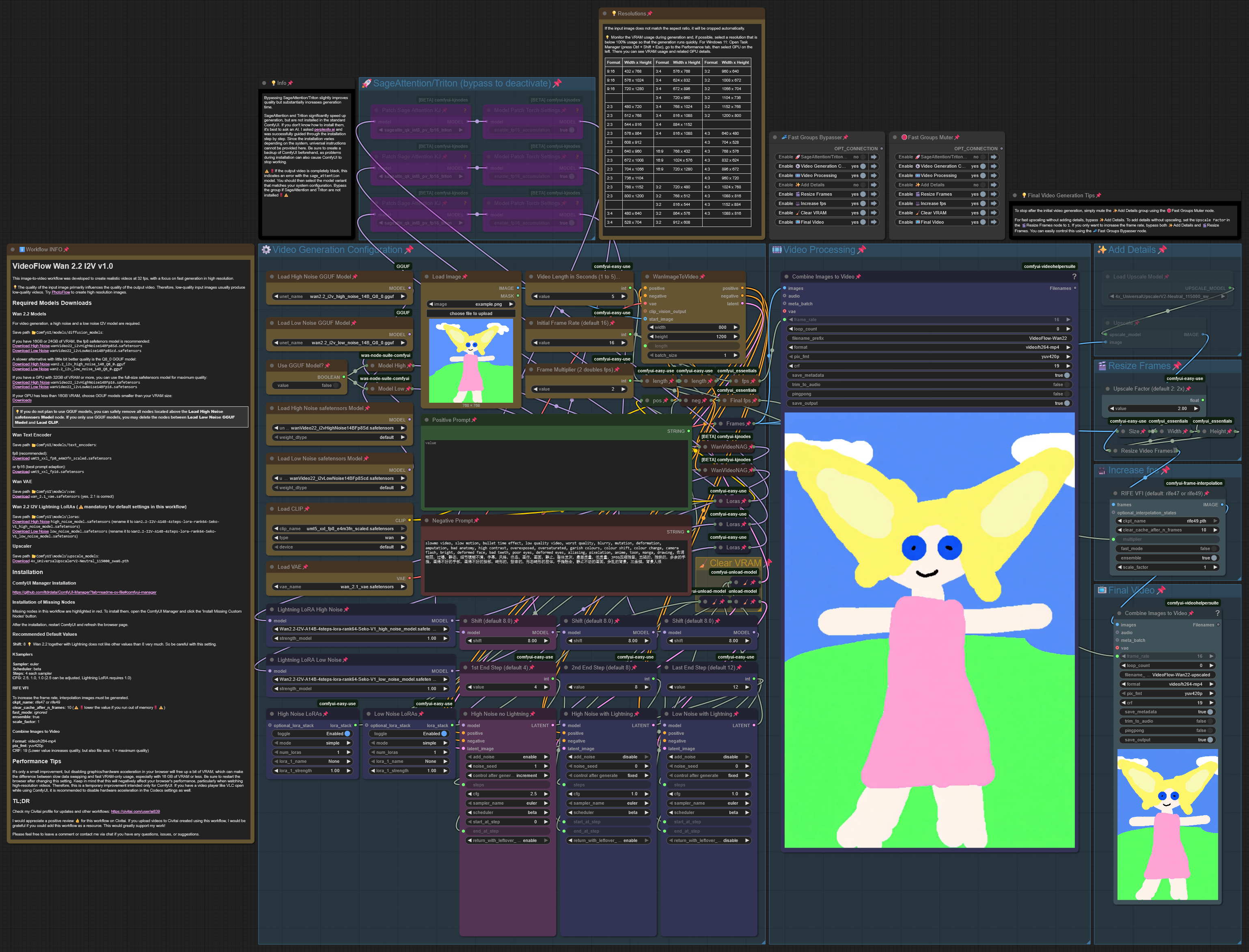Toggle pingpong option in Combine Images to Video
The width and height of the screenshot is (1249, 952).
[x=1067, y=394]
